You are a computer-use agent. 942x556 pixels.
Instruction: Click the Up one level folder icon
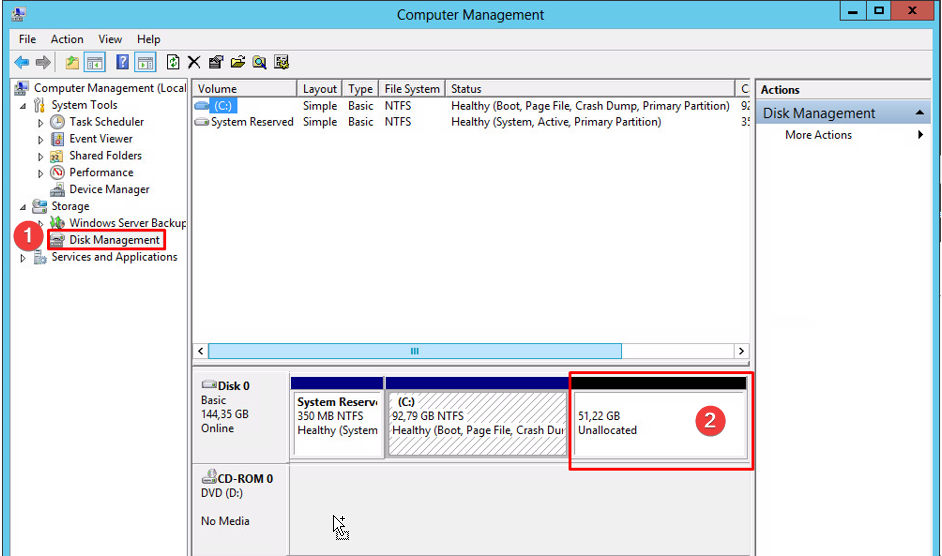(x=72, y=62)
